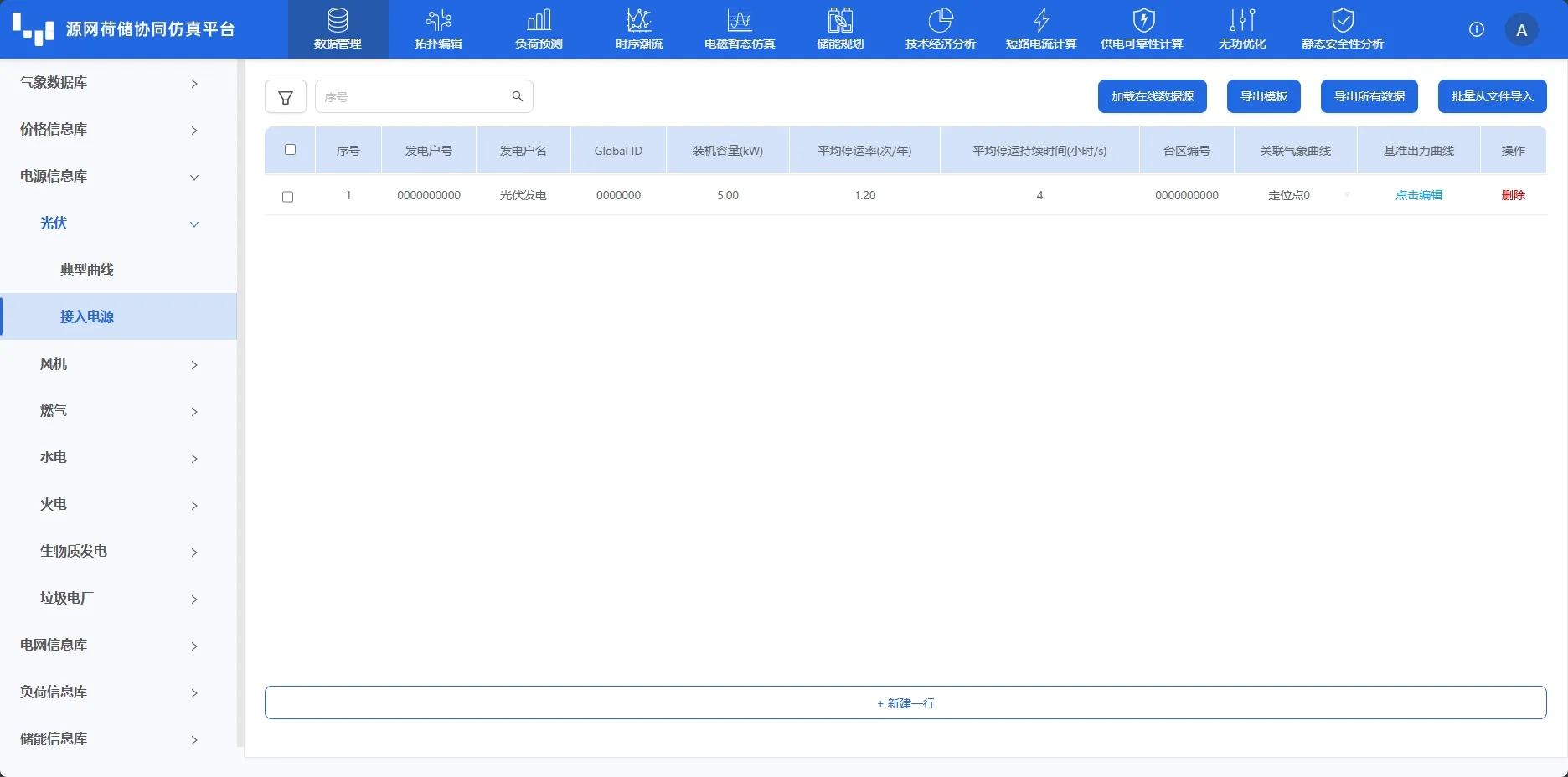Click the info circle icon
This screenshot has width=1568, height=777.
click(1477, 29)
